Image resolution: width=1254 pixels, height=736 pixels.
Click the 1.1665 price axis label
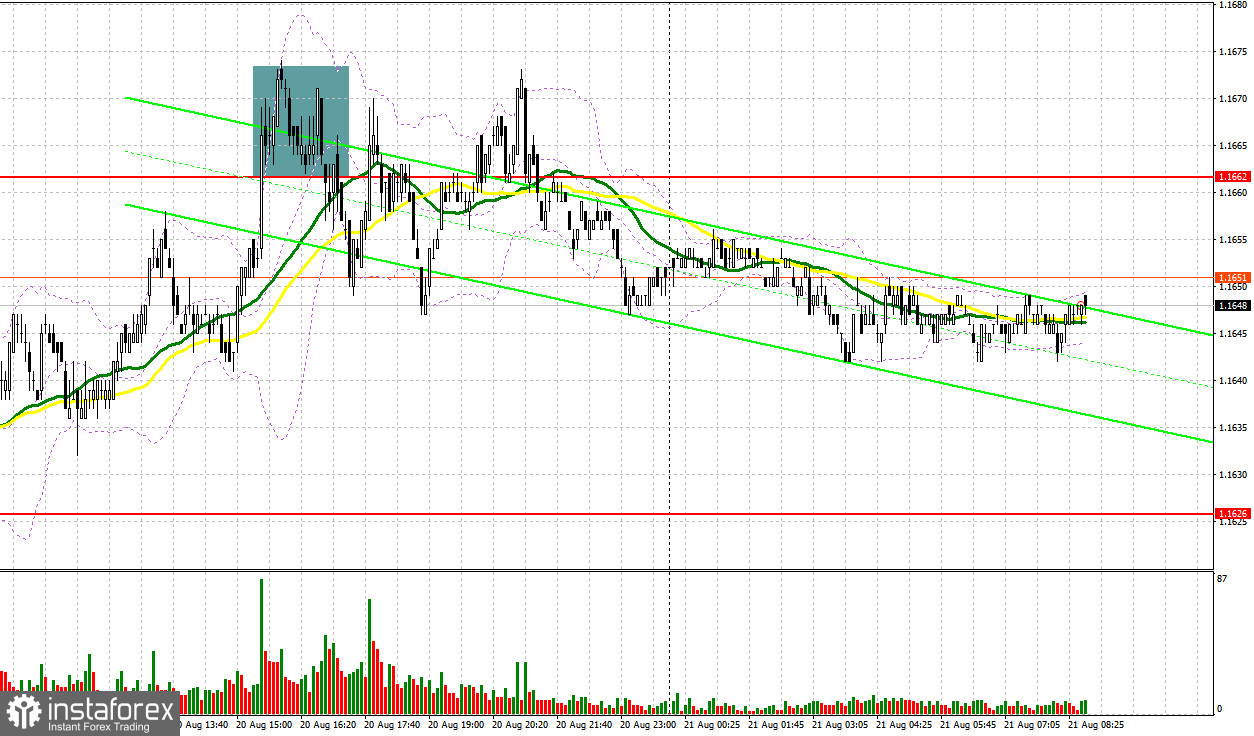[x=1231, y=146]
